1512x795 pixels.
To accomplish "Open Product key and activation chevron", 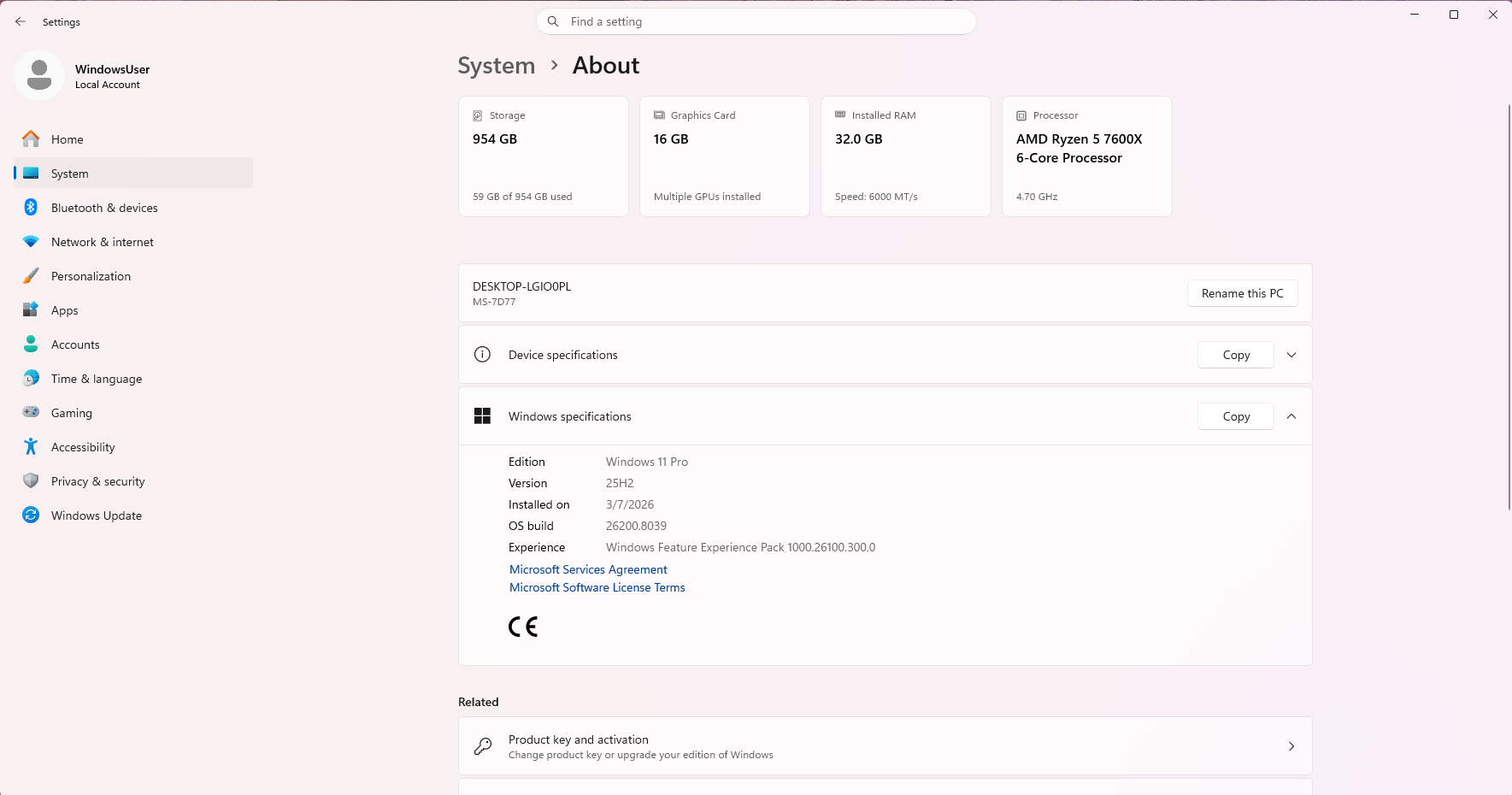I will (x=1291, y=746).
